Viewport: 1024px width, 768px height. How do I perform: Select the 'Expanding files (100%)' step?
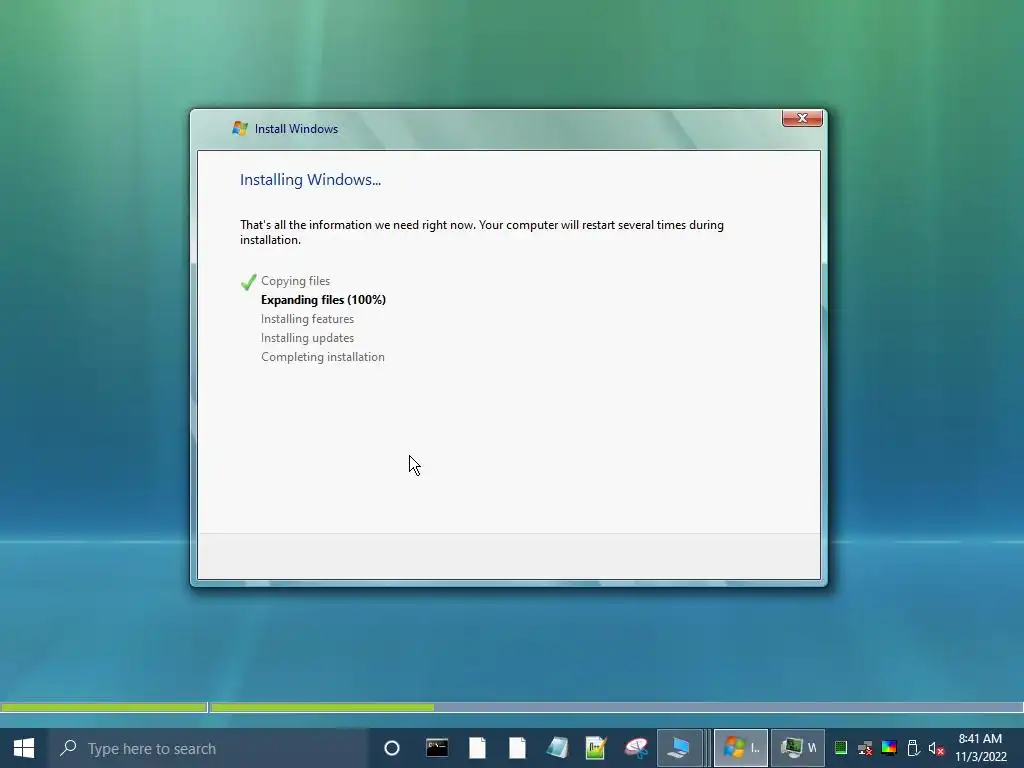(x=323, y=300)
